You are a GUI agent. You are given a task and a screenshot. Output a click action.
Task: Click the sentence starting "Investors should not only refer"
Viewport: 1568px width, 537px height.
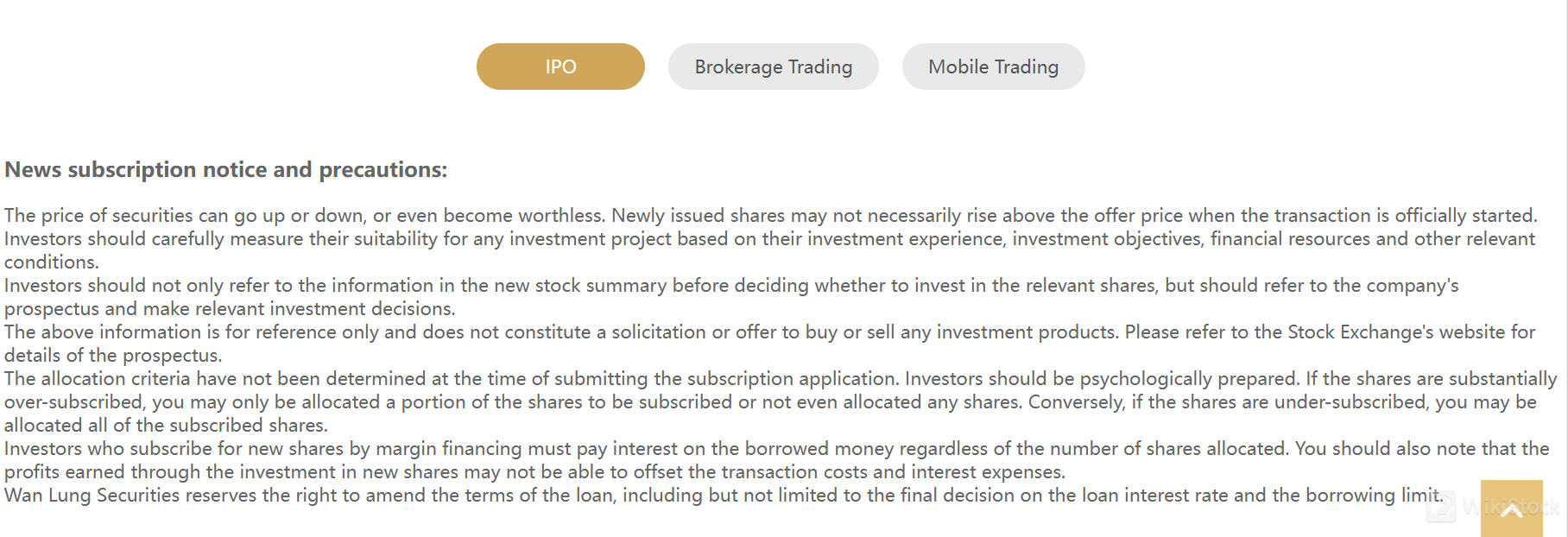432,285
